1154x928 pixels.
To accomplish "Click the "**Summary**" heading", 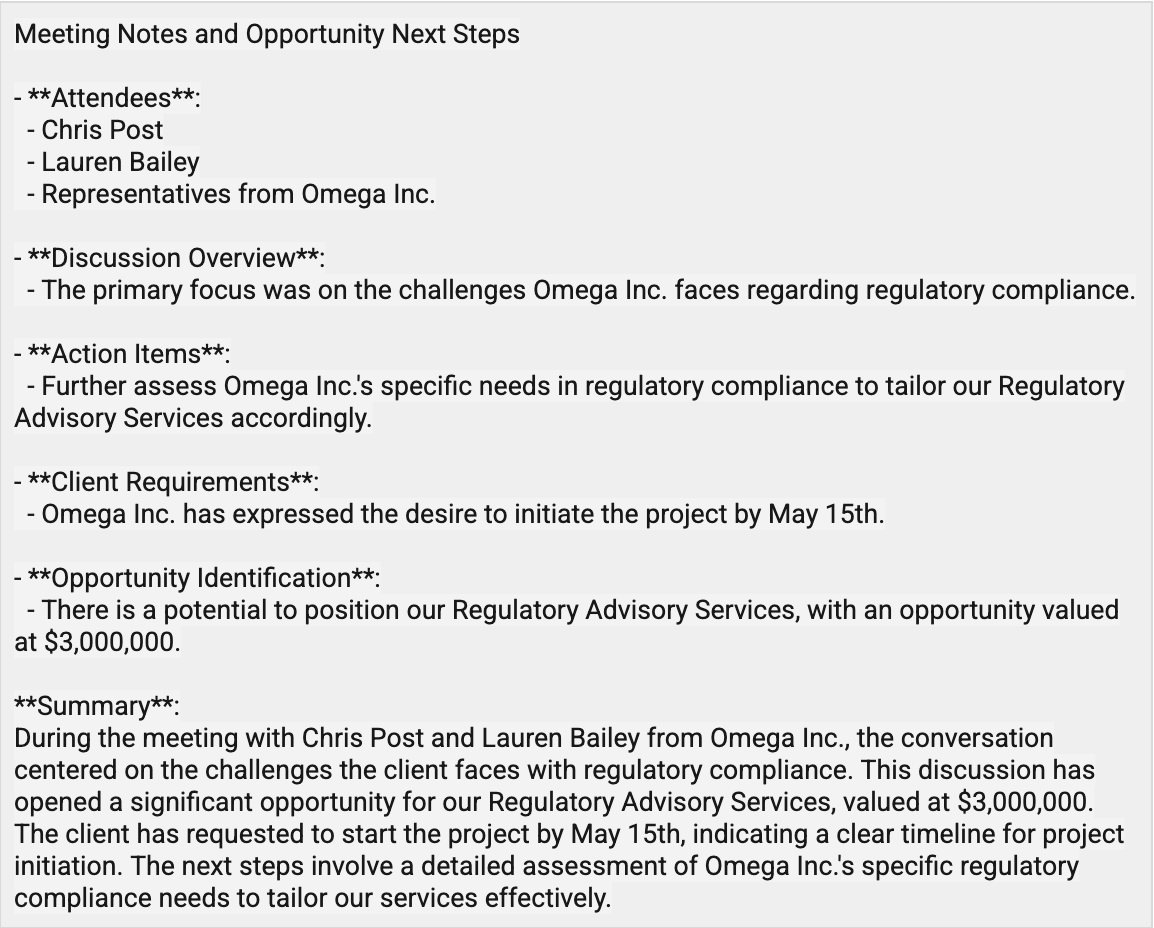I will point(97,706).
